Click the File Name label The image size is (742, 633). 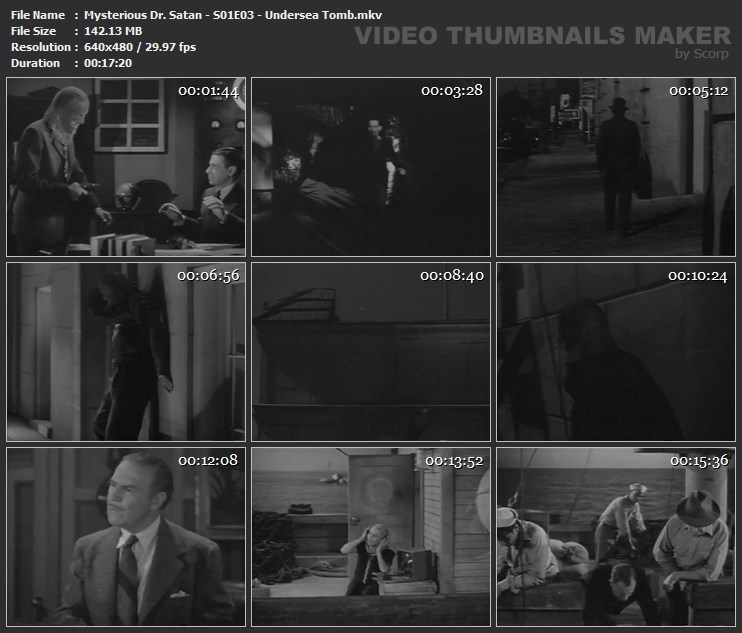coord(38,15)
